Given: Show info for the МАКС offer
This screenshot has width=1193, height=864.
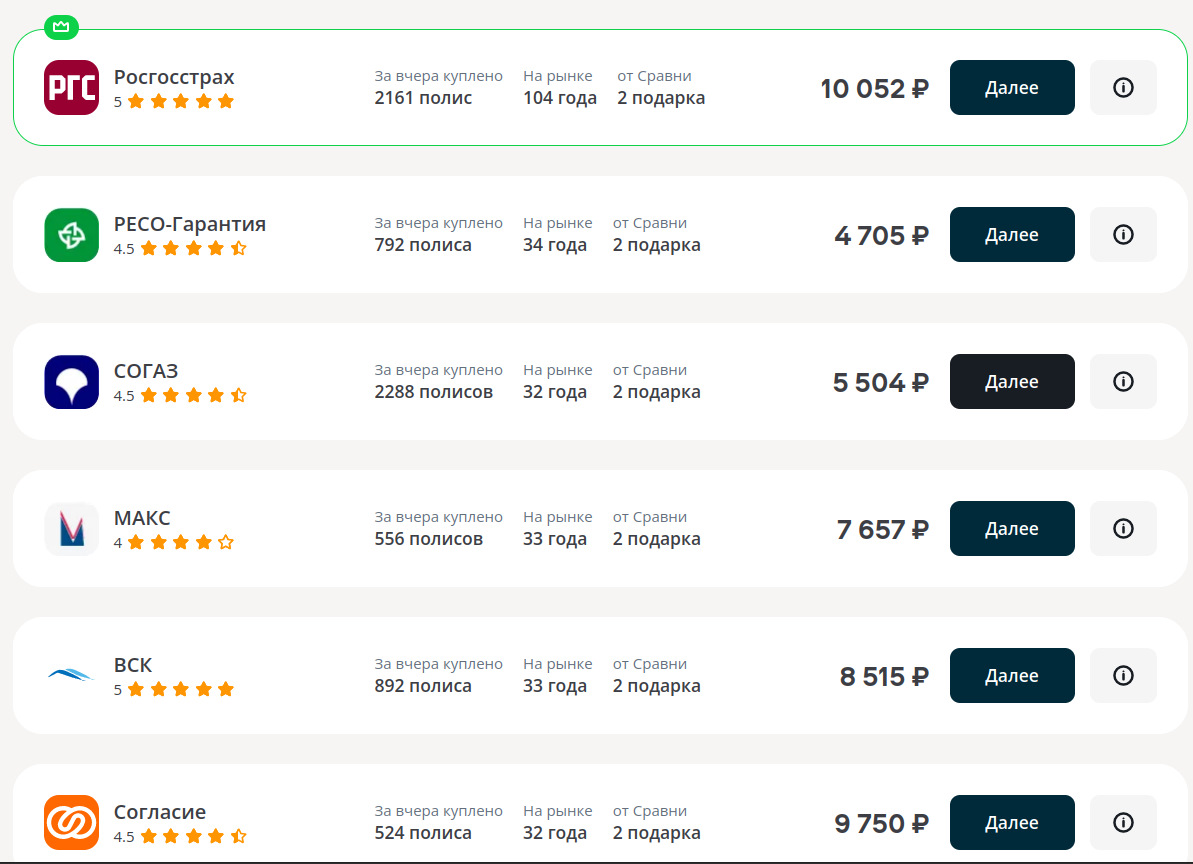Looking at the screenshot, I should [1123, 529].
